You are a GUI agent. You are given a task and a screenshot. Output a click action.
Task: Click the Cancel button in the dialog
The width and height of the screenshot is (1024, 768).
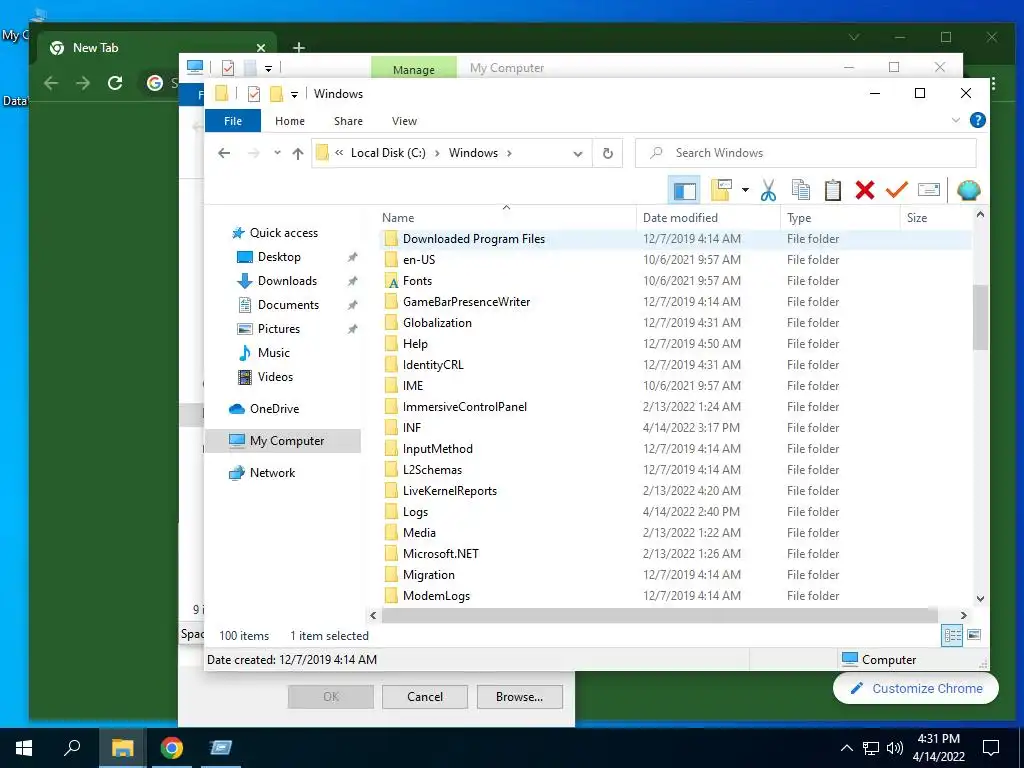(x=424, y=697)
